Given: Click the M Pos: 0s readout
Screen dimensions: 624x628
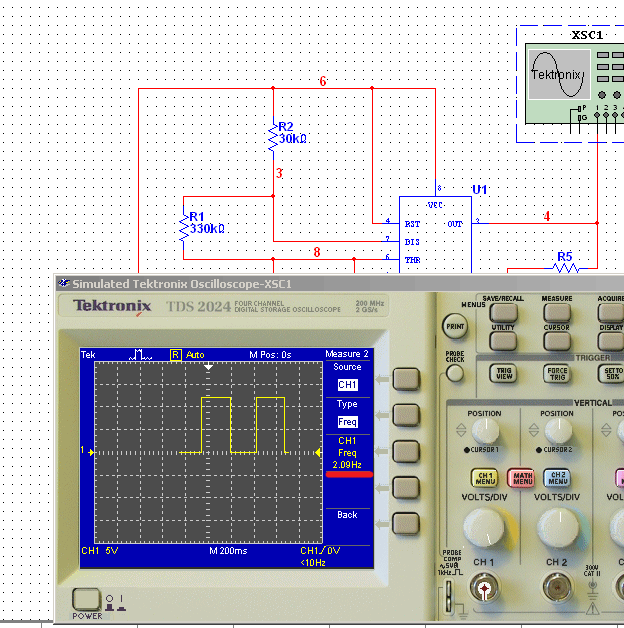Looking at the screenshot, I should (270, 355).
